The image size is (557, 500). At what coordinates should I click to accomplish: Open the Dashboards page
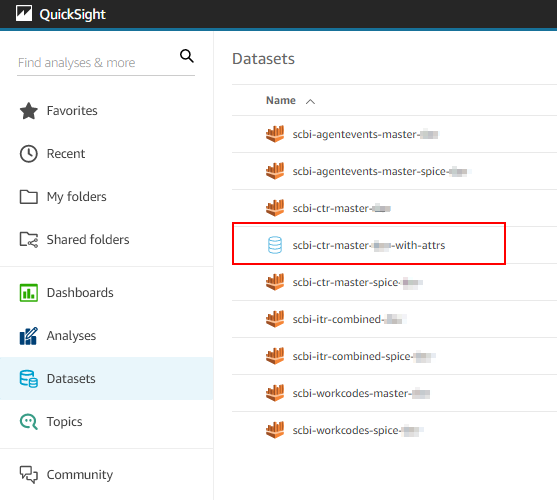tap(80, 293)
